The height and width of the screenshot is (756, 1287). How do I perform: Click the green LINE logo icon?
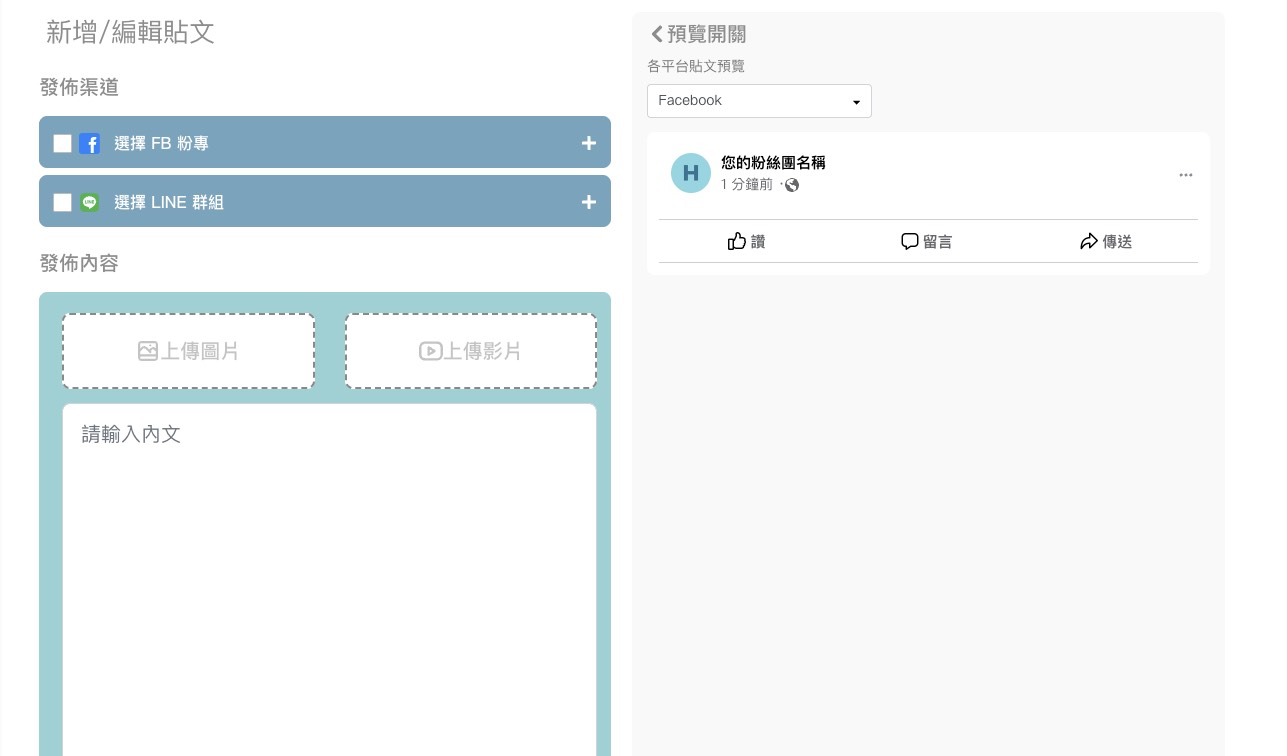tap(89, 202)
